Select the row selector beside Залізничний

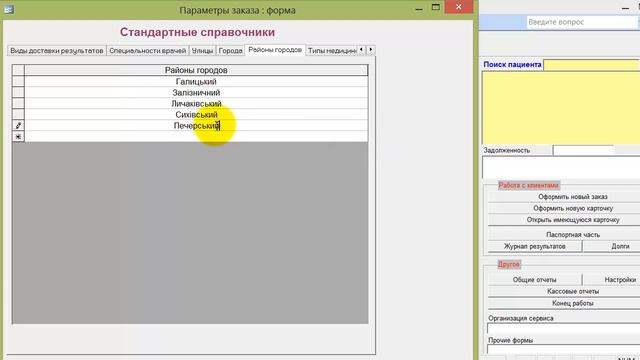coord(18,93)
